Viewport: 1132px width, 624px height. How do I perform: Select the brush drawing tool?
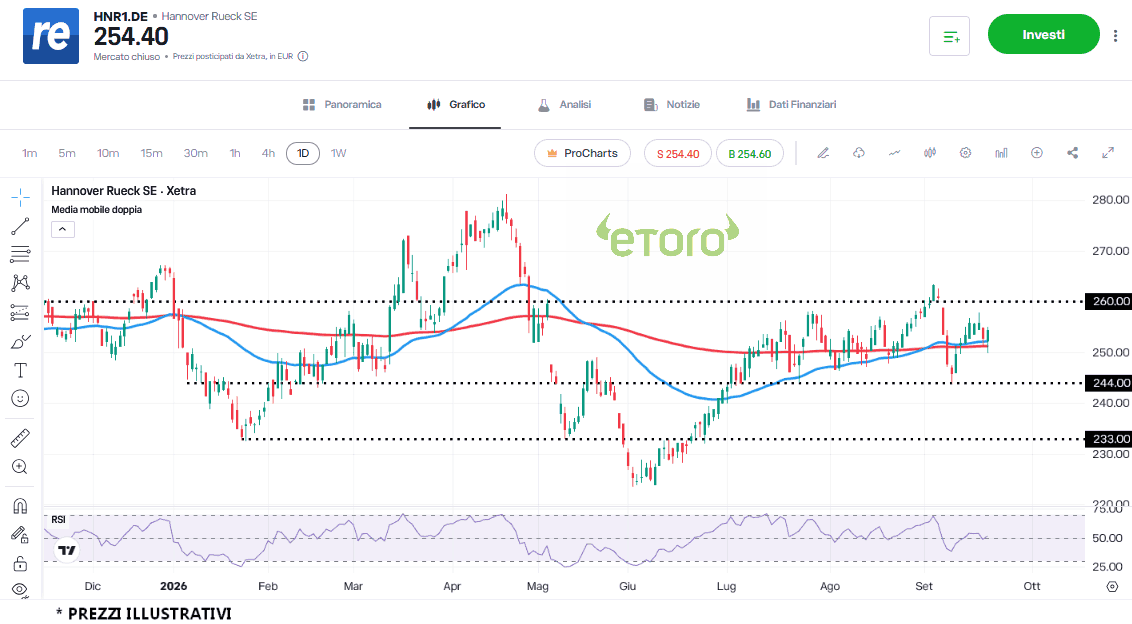click(20, 342)
